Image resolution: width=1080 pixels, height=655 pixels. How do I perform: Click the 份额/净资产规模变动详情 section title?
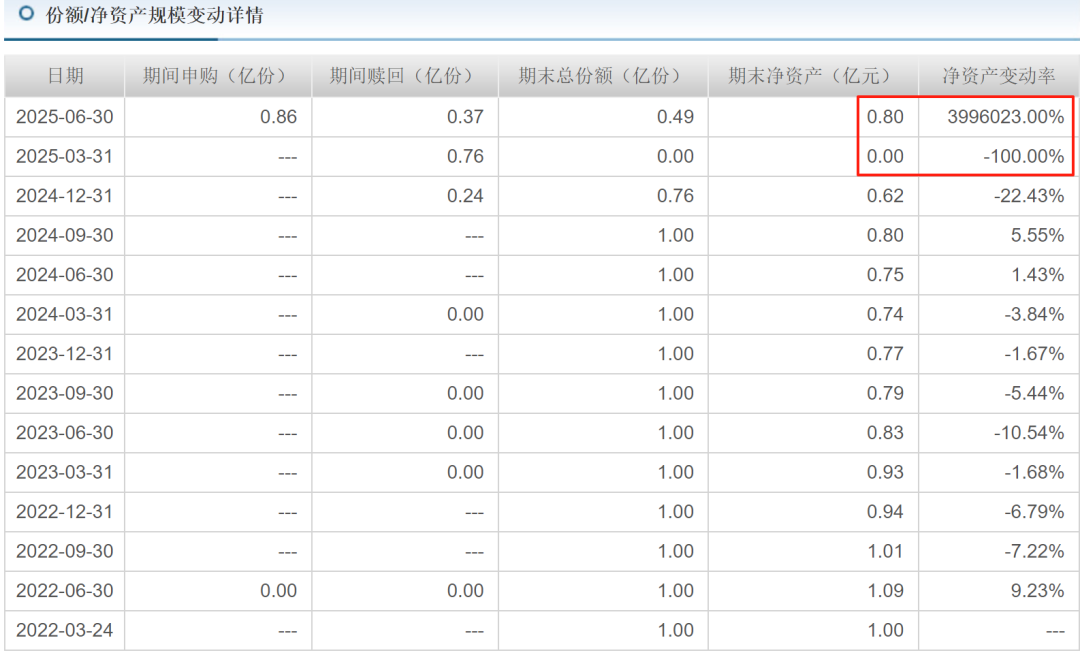(x=154, y=15)
